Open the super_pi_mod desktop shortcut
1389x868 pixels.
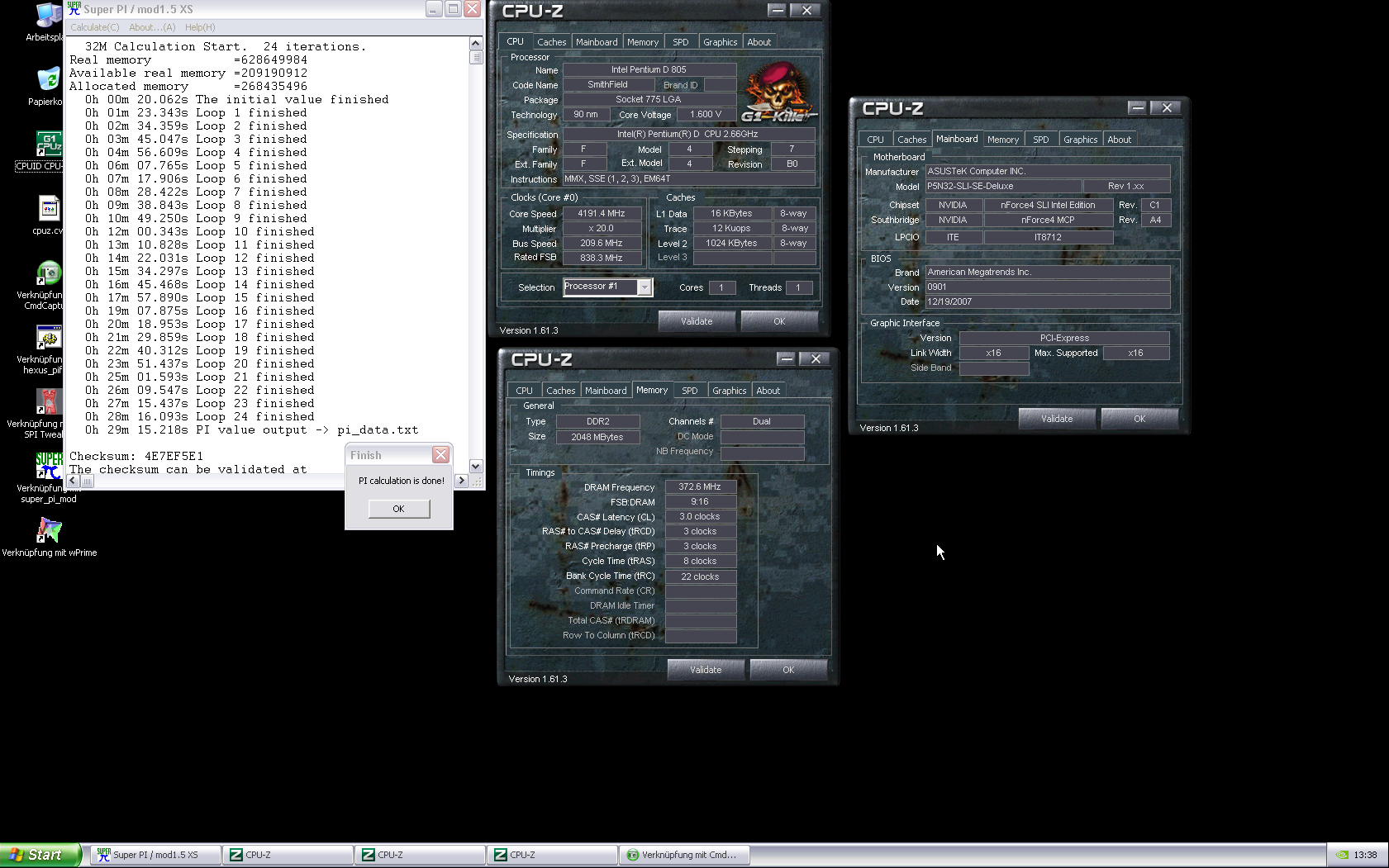coord(48,466)
